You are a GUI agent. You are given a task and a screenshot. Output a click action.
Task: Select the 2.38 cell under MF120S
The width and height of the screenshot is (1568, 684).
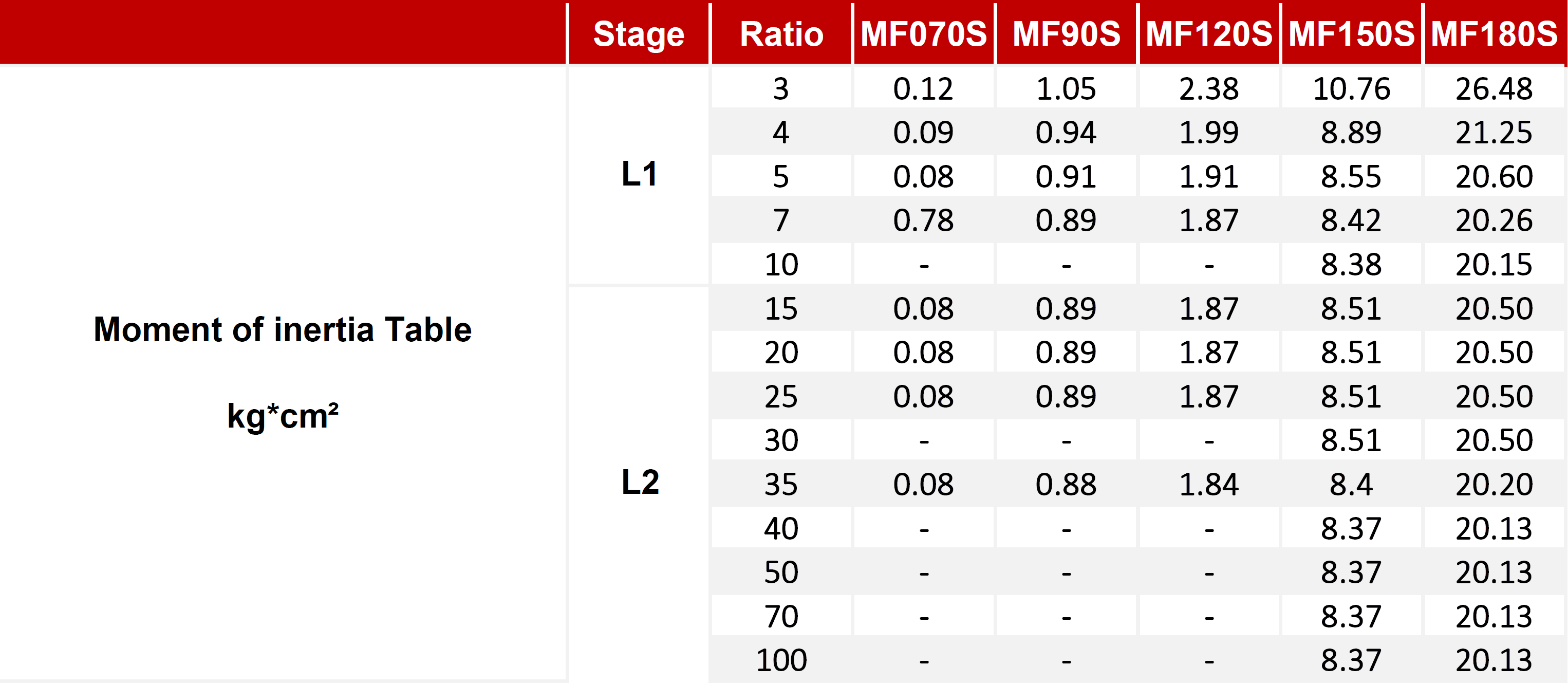(1209, 88)
